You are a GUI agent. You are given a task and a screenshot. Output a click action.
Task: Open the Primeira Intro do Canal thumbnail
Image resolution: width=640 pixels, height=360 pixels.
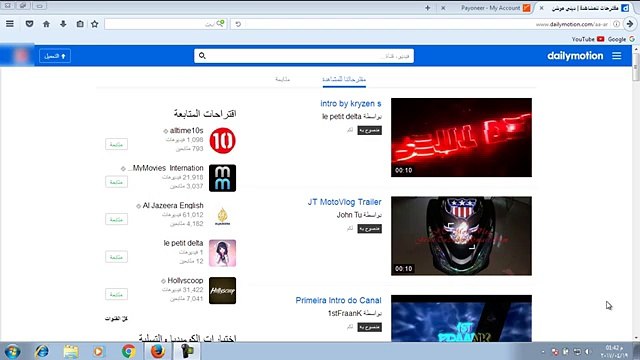461,318
